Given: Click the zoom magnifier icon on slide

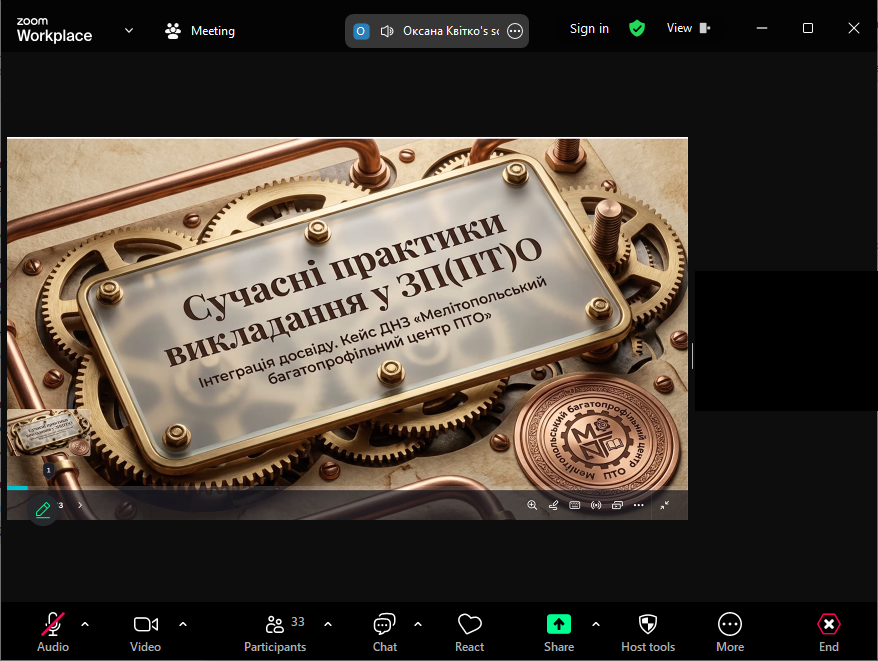Looking at the screenshot, I should coord(532,505).
